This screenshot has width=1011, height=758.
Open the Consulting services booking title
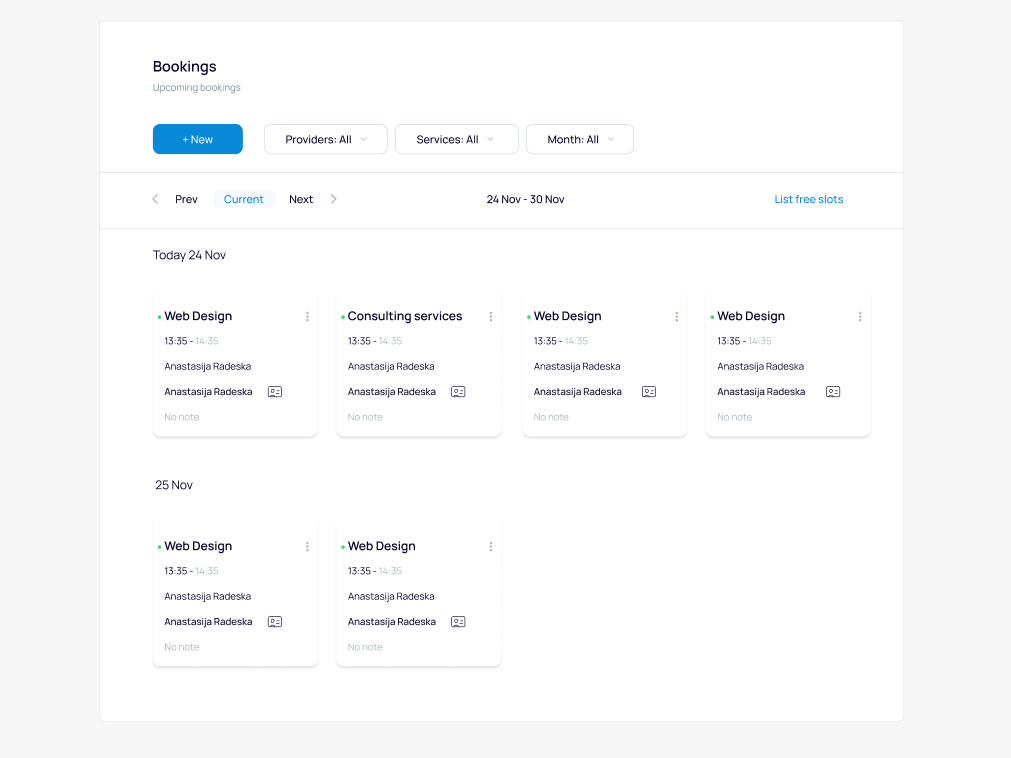405,316
